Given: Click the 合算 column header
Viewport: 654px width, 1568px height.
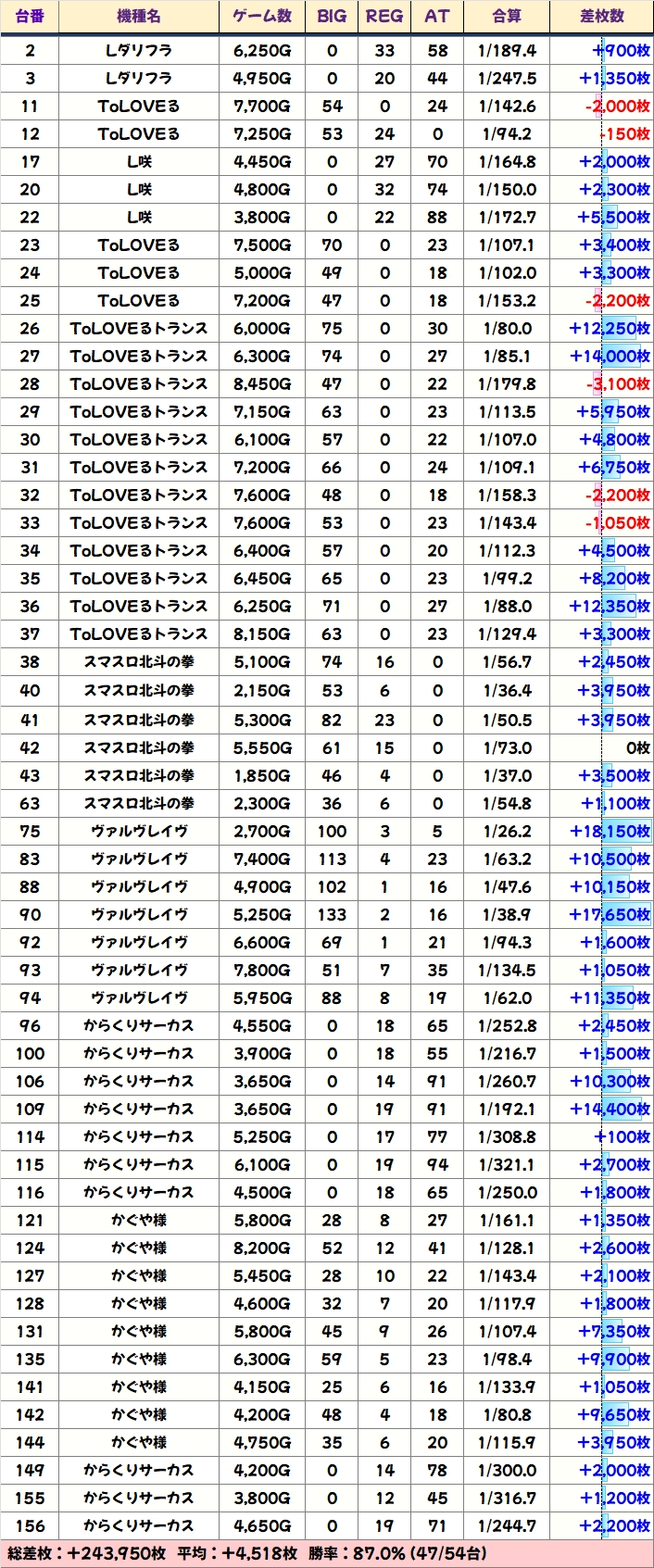Looking at the screenshot, I should (x=507, y=16).
